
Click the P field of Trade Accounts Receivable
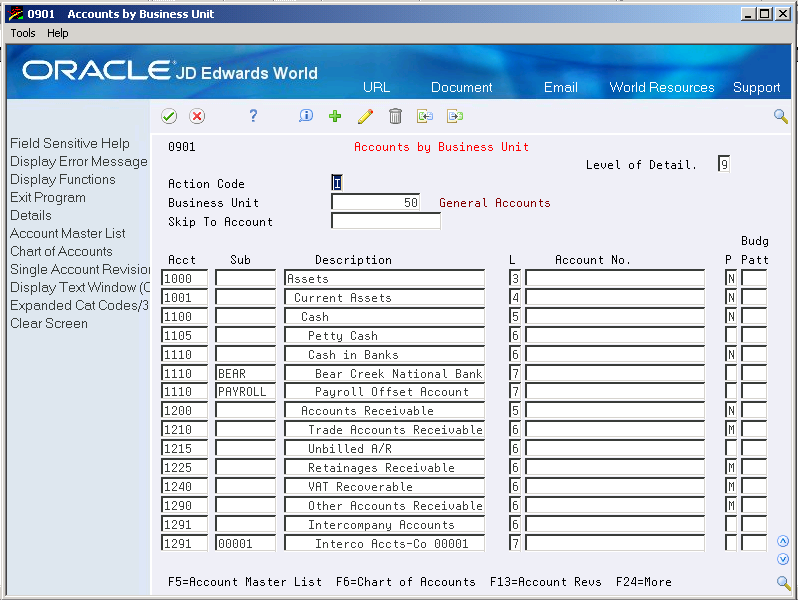coord(730,430)
